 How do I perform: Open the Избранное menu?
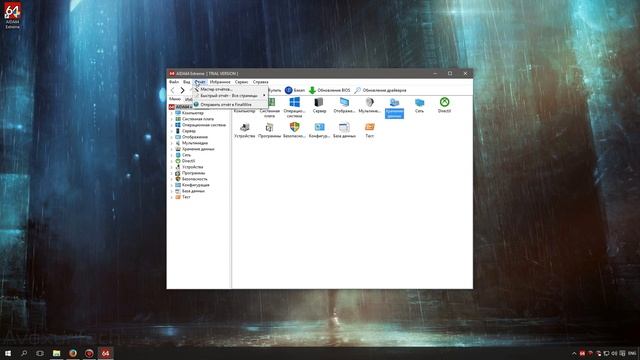[x=220, y=82]
